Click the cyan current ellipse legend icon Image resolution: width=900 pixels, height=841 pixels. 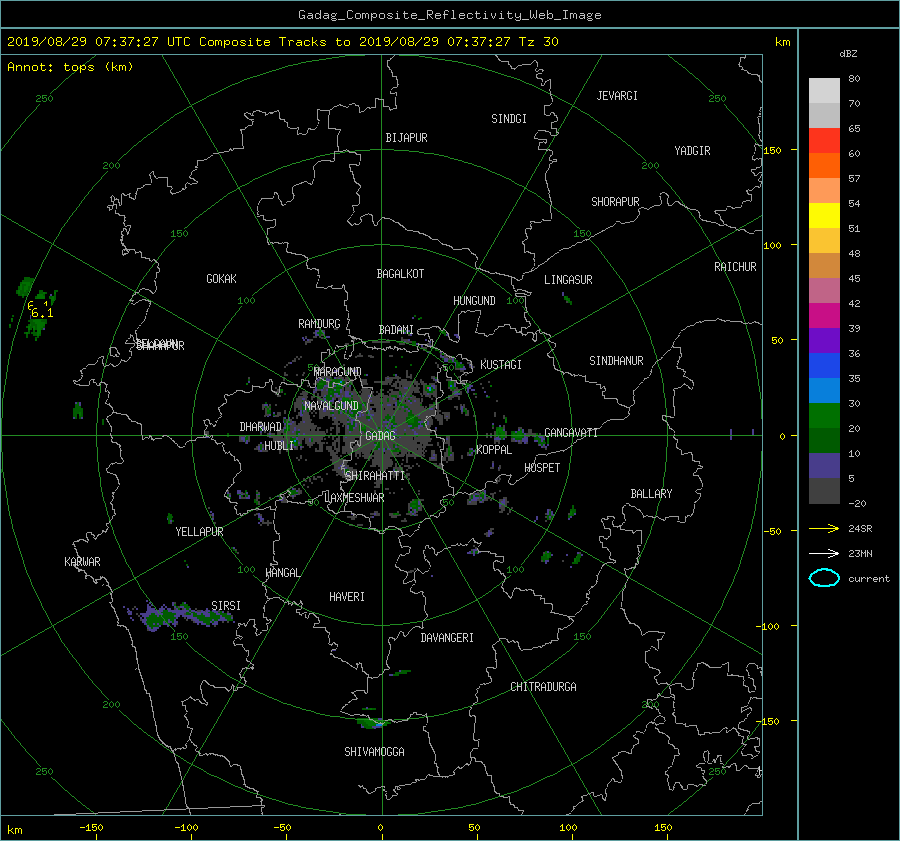[x=824, y=578]
